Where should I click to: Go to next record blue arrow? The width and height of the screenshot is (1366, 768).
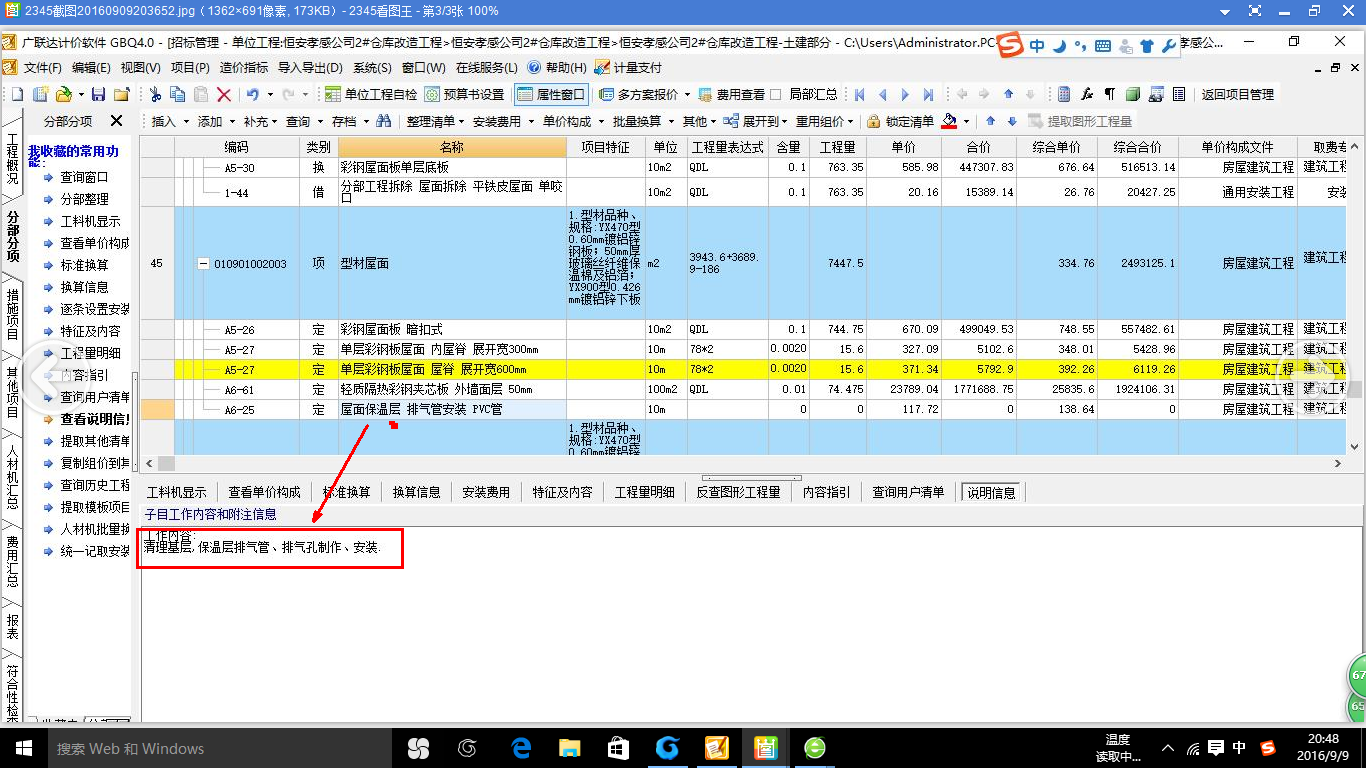tap(905, 94)
